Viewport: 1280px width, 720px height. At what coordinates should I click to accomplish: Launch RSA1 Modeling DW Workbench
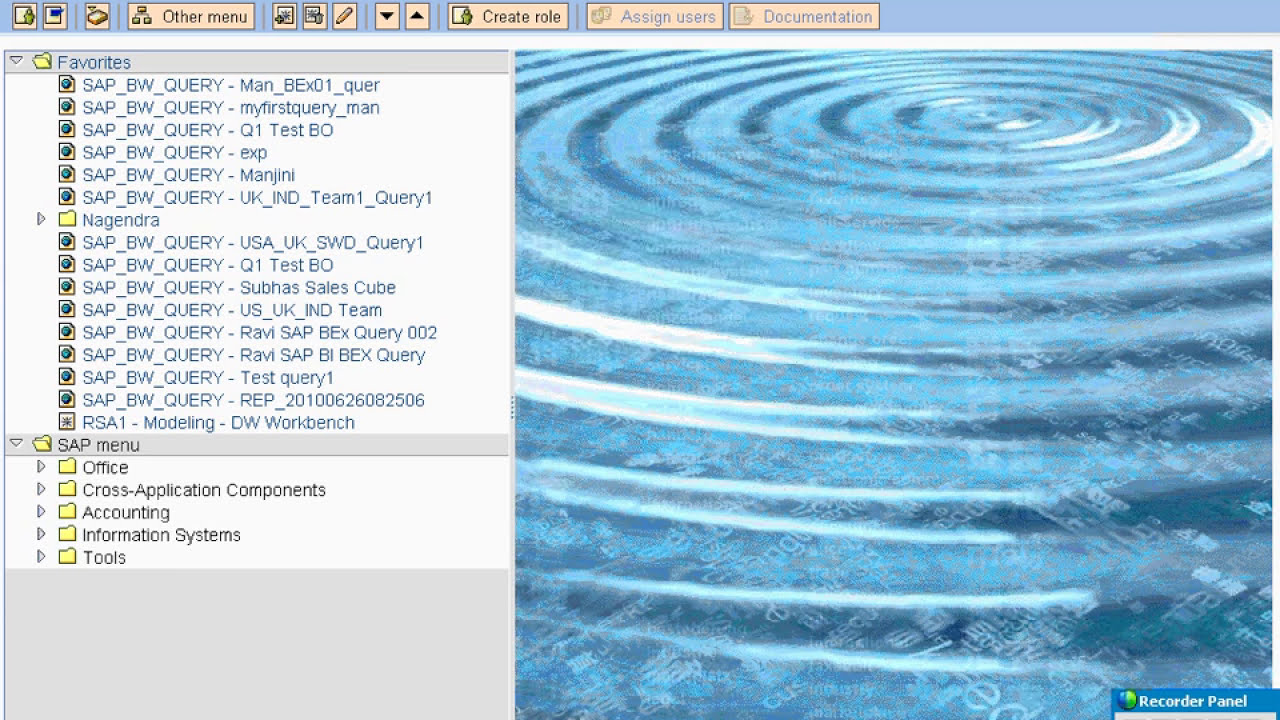[218, 422]
